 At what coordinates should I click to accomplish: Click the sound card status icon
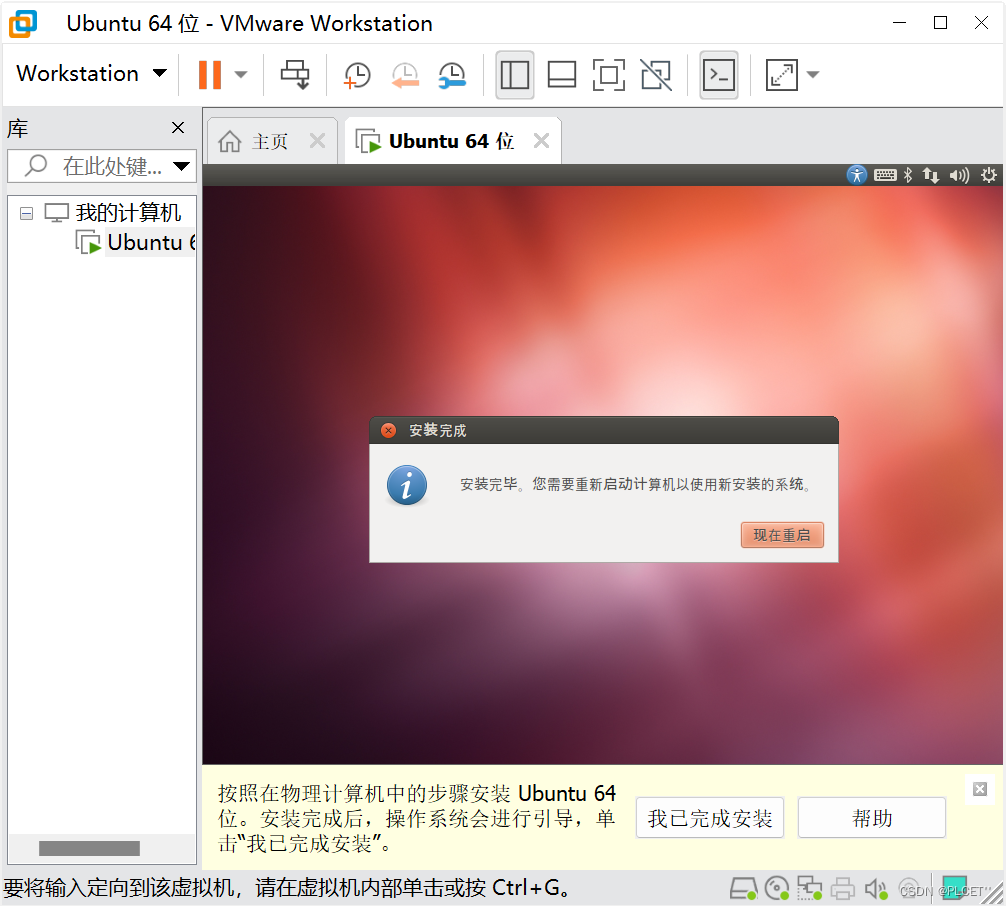pyautogui.click(x=876, y=889)
